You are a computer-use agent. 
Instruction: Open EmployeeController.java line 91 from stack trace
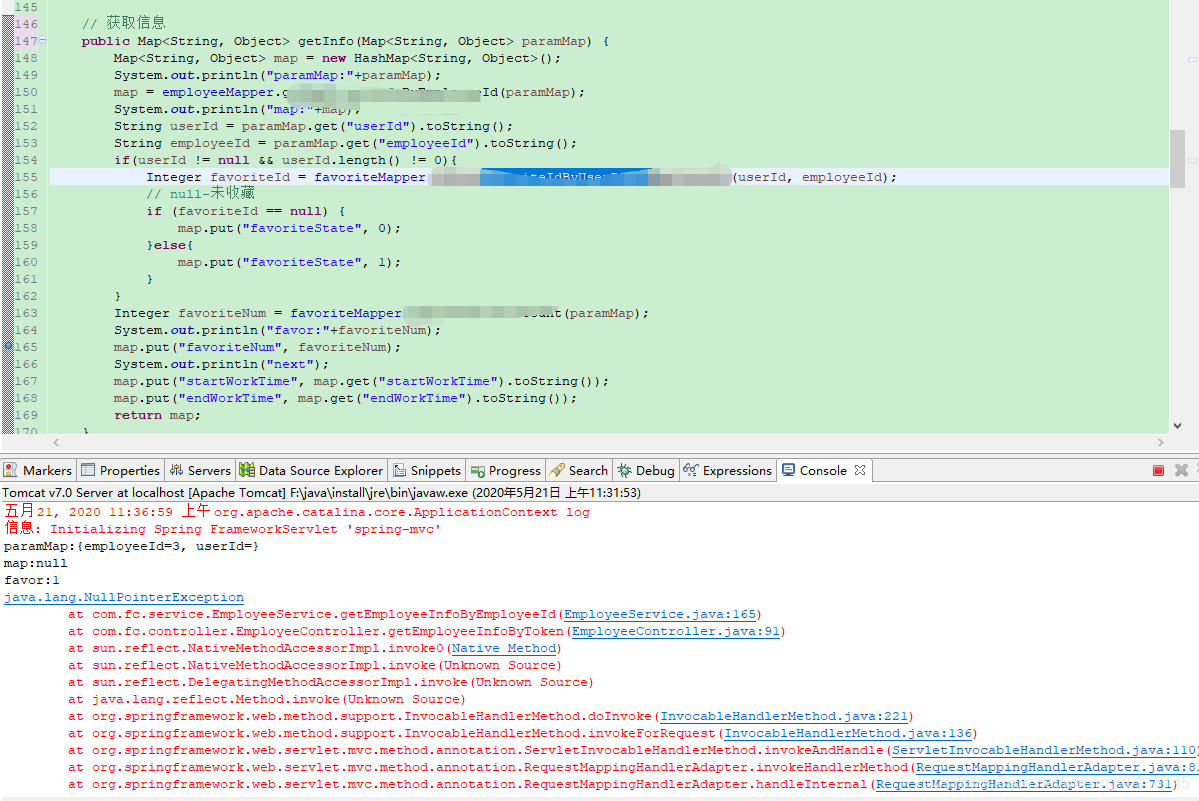pos(674,631)
